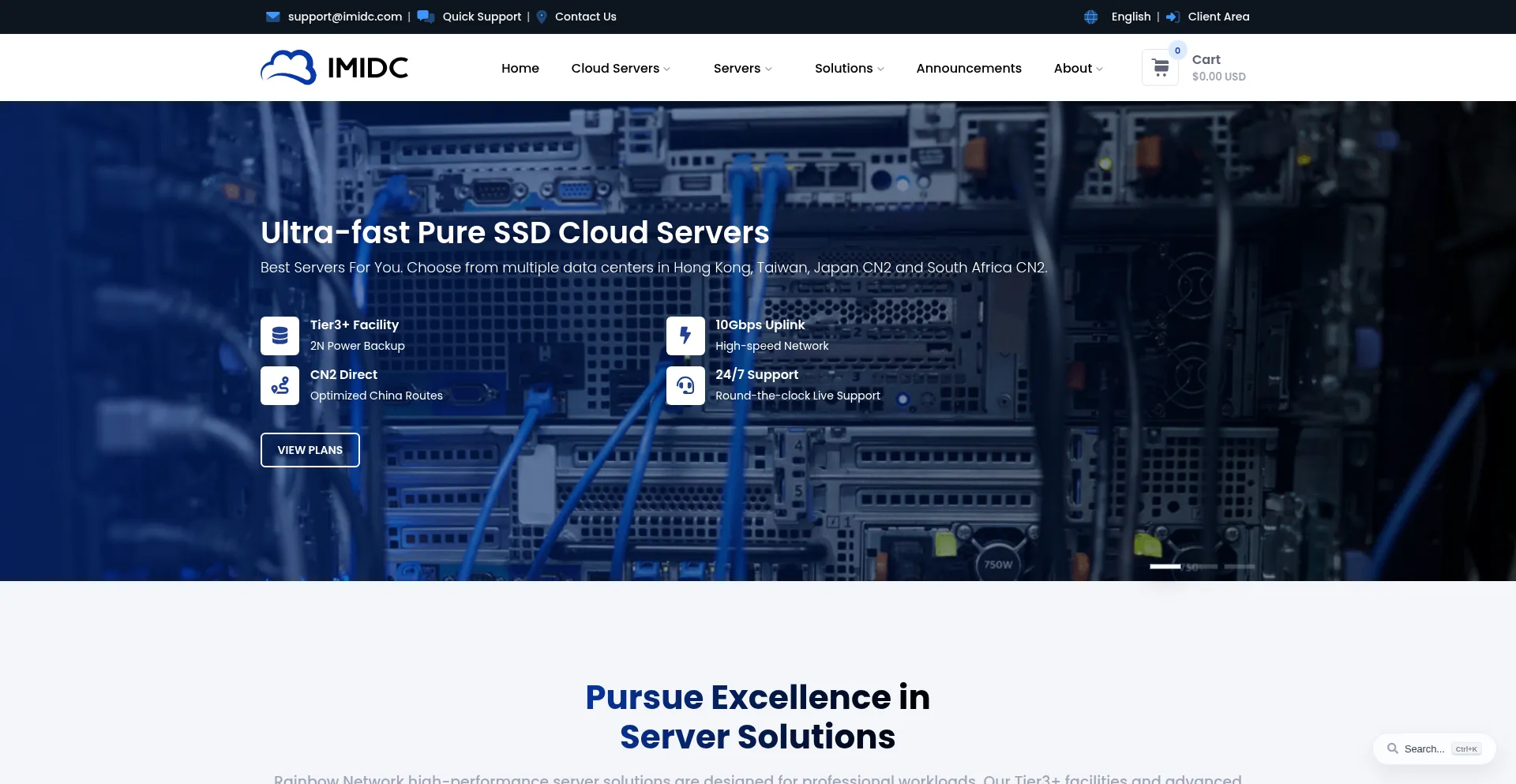Open the Contact Us link
Screen dimensions: 1516x784
click(x=586, y=17)
